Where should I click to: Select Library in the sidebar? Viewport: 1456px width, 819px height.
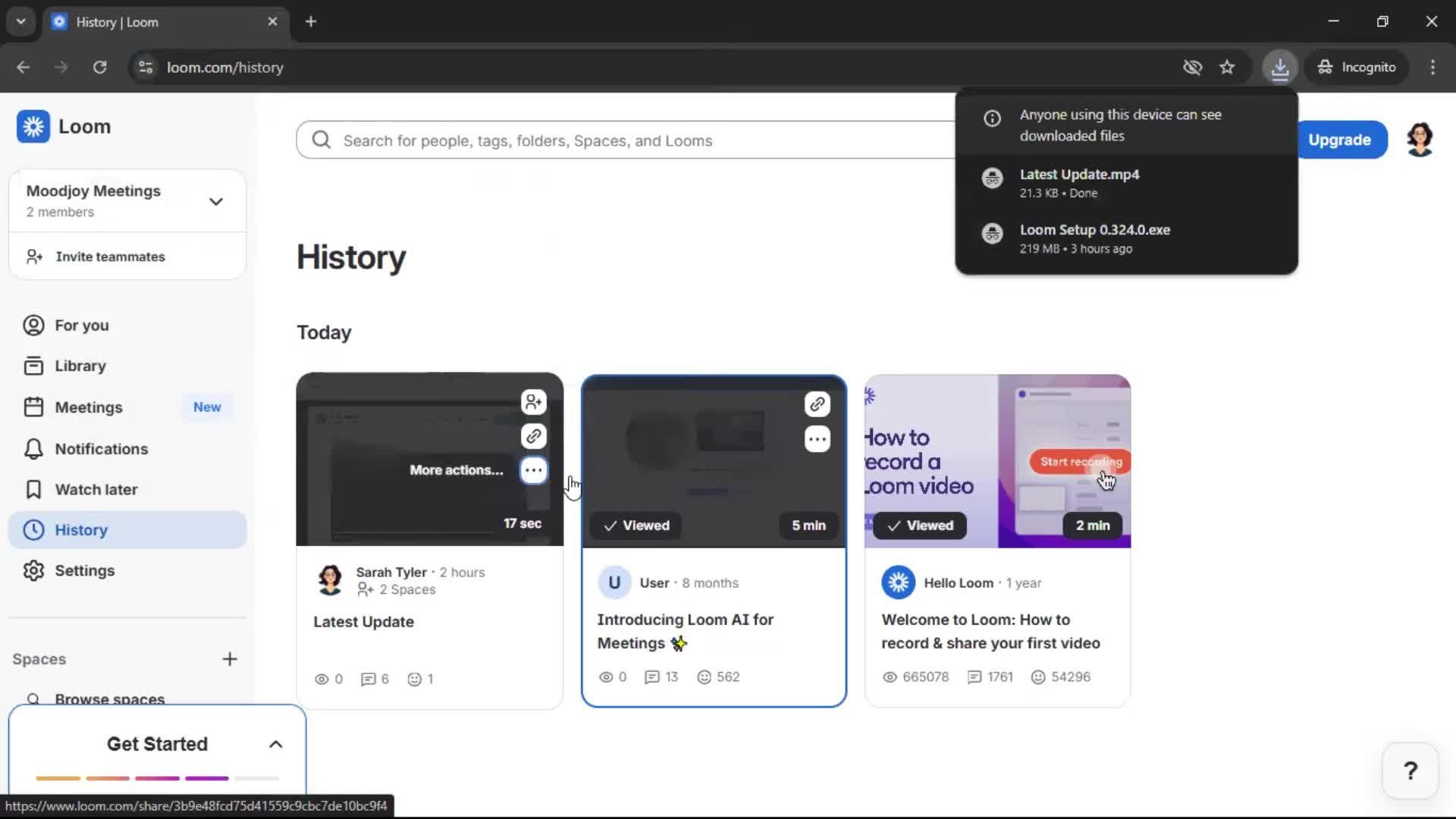point(80,365)
